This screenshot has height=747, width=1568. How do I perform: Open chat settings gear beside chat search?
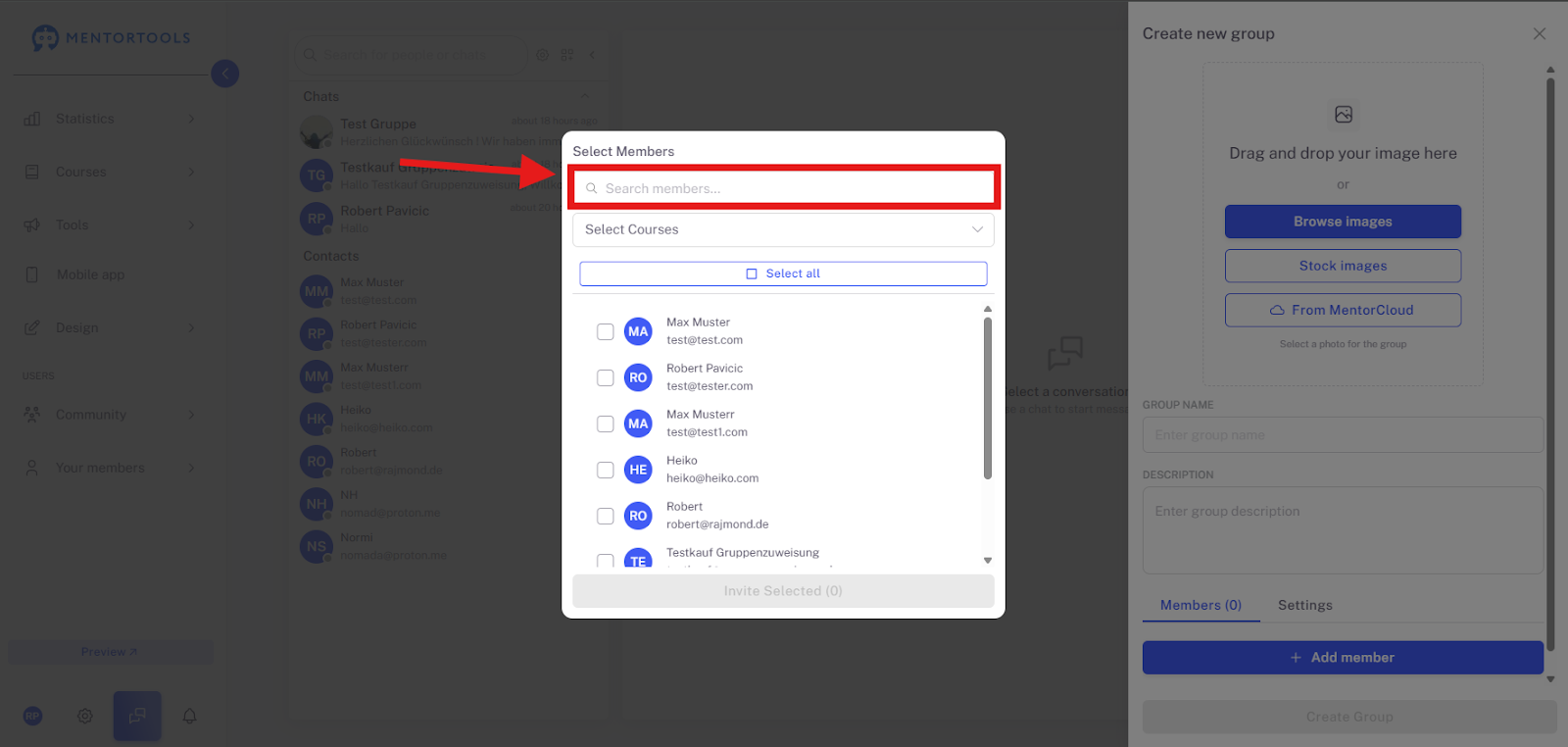click(542, 55)
